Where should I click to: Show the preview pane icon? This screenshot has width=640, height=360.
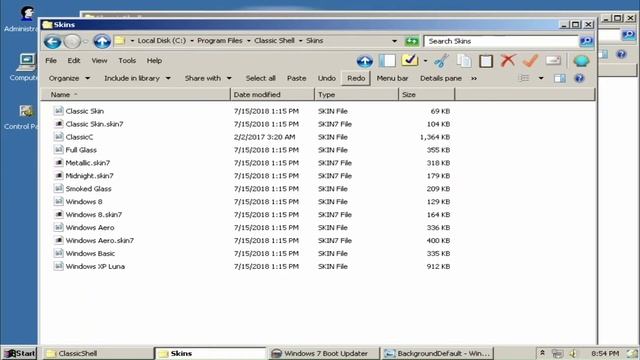560,78
